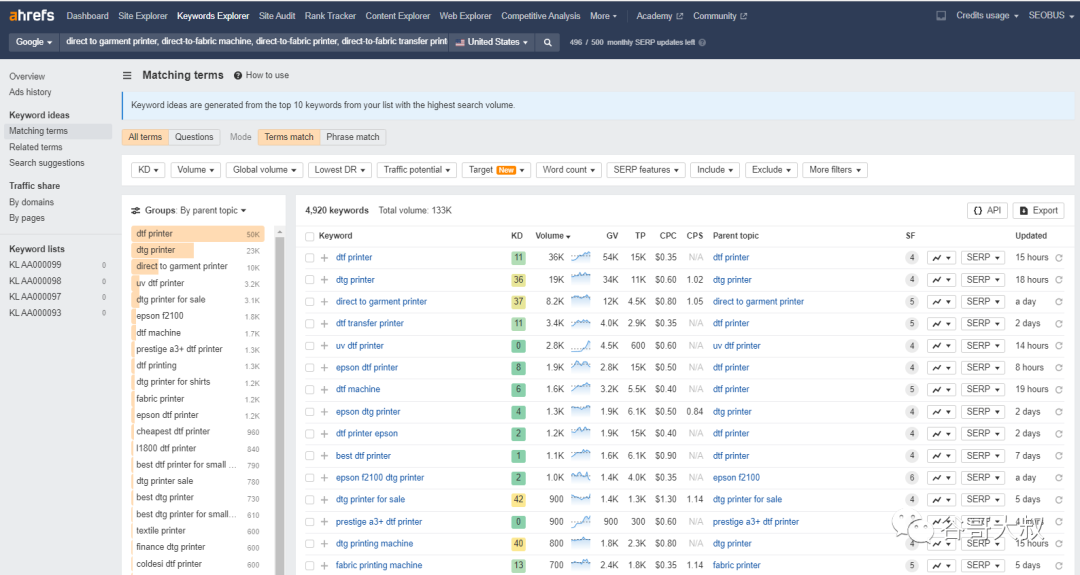Refresh the dtg printer row update icon

[x=1059, y=280]
